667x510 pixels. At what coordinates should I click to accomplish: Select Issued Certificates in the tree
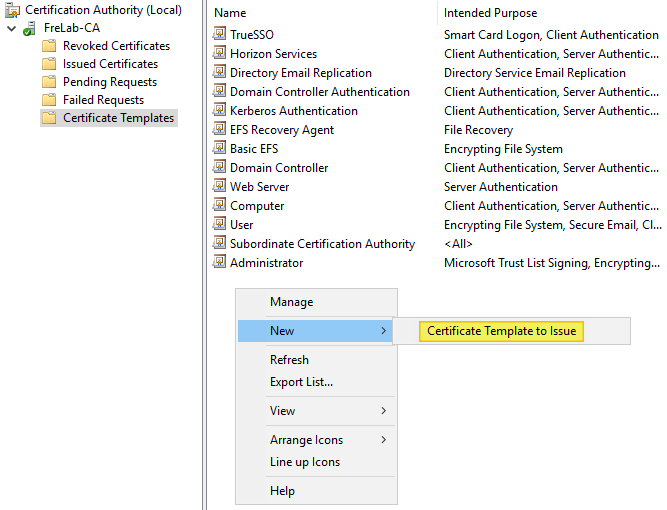(110, 64)
